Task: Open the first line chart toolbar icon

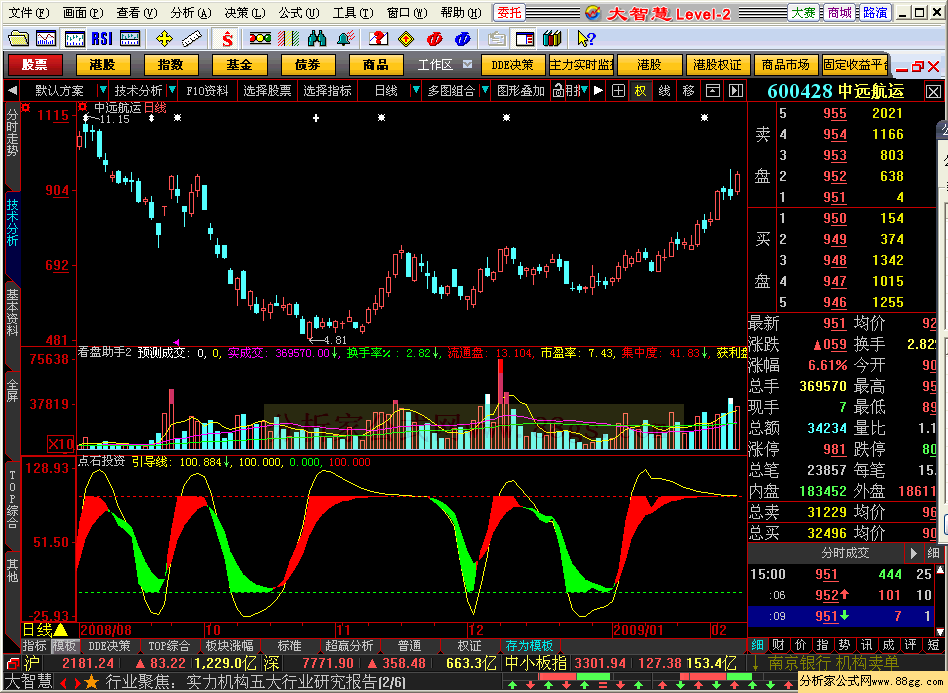Action: (x=46, y=39)
